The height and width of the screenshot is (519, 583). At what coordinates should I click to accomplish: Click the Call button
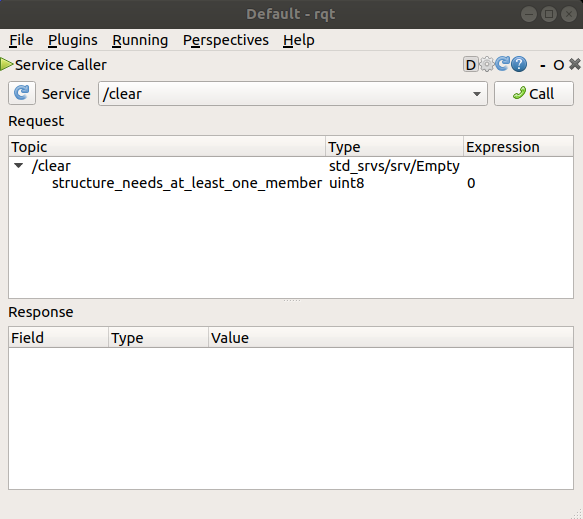click(x=534, y=94)
